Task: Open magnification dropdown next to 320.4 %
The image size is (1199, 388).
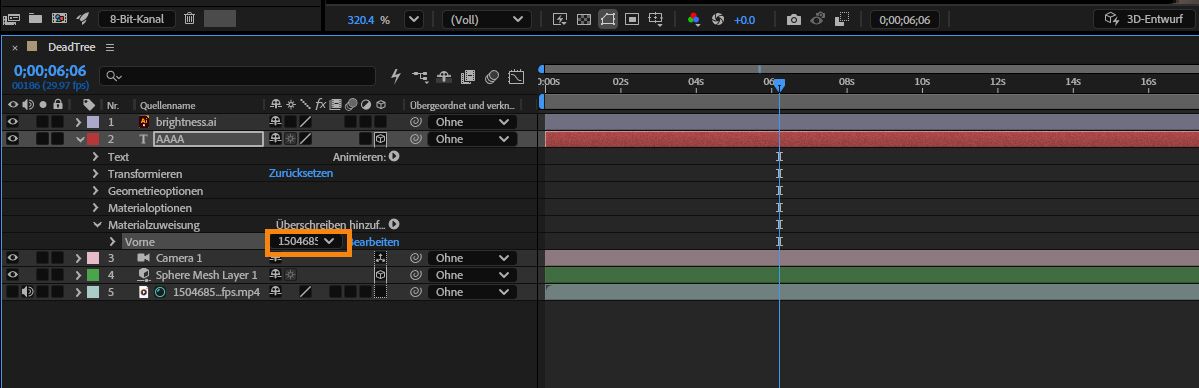Action: click(414, 20)
